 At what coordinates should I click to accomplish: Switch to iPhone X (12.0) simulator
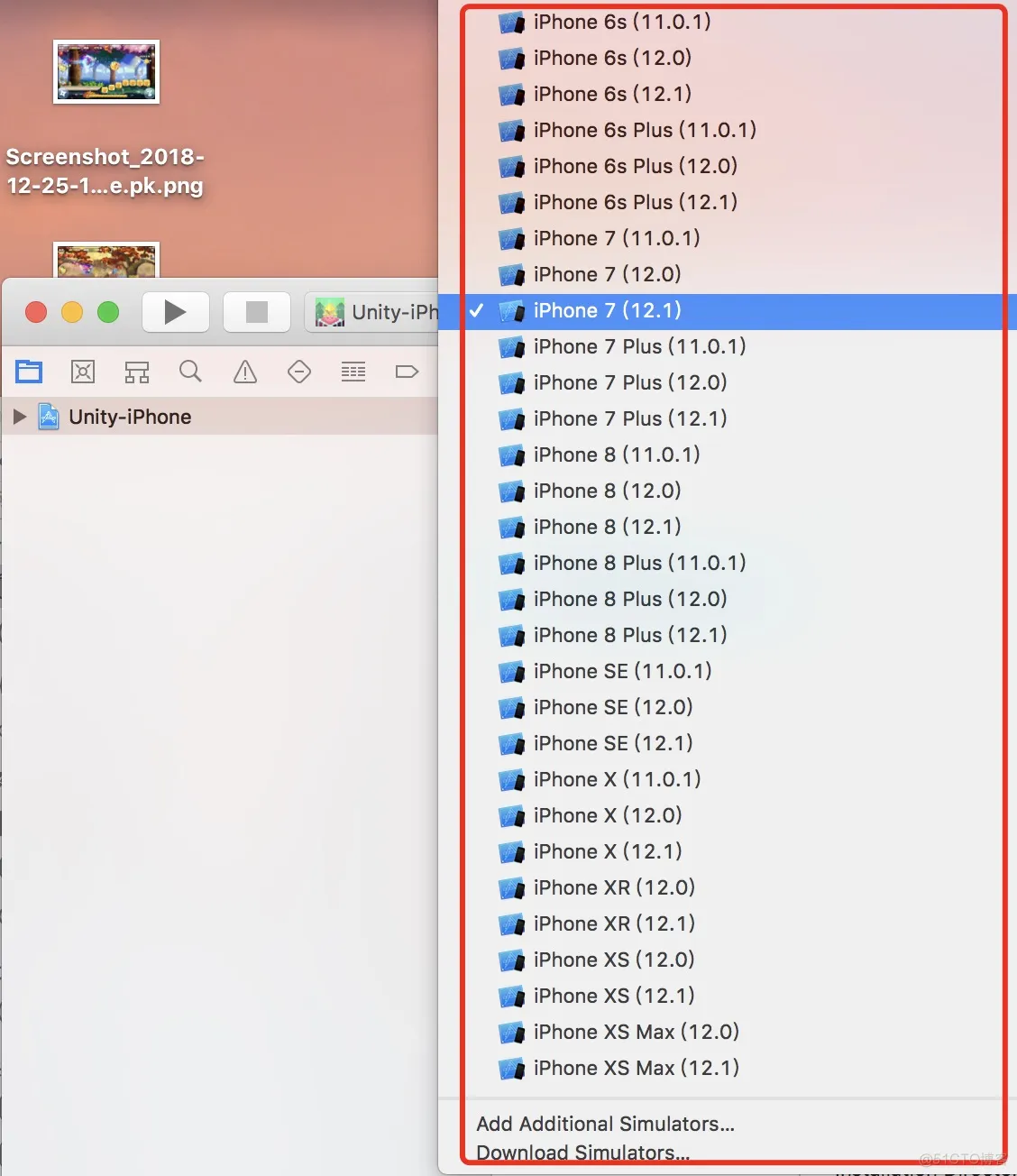click(728, 815)
